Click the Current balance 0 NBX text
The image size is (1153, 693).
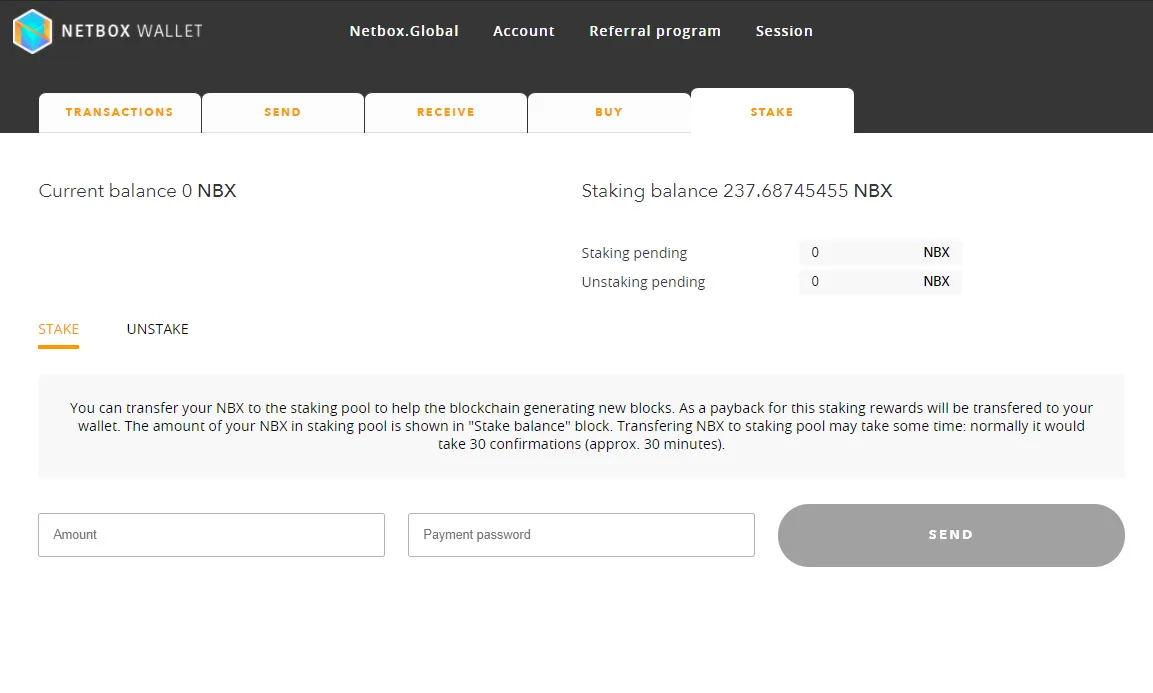pyautogui.click(x=138, y=191)
